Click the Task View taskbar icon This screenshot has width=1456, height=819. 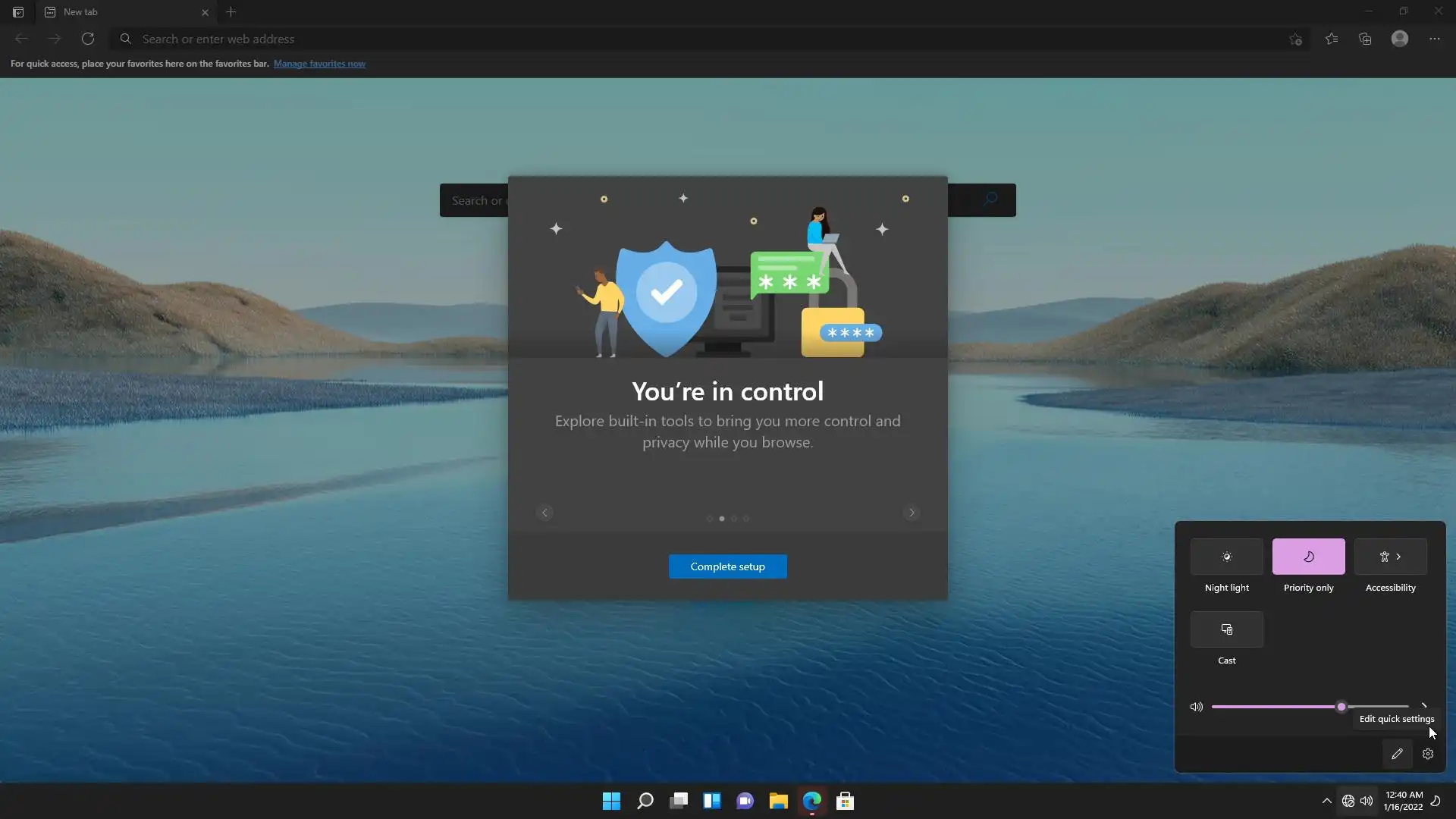(679, 801)
